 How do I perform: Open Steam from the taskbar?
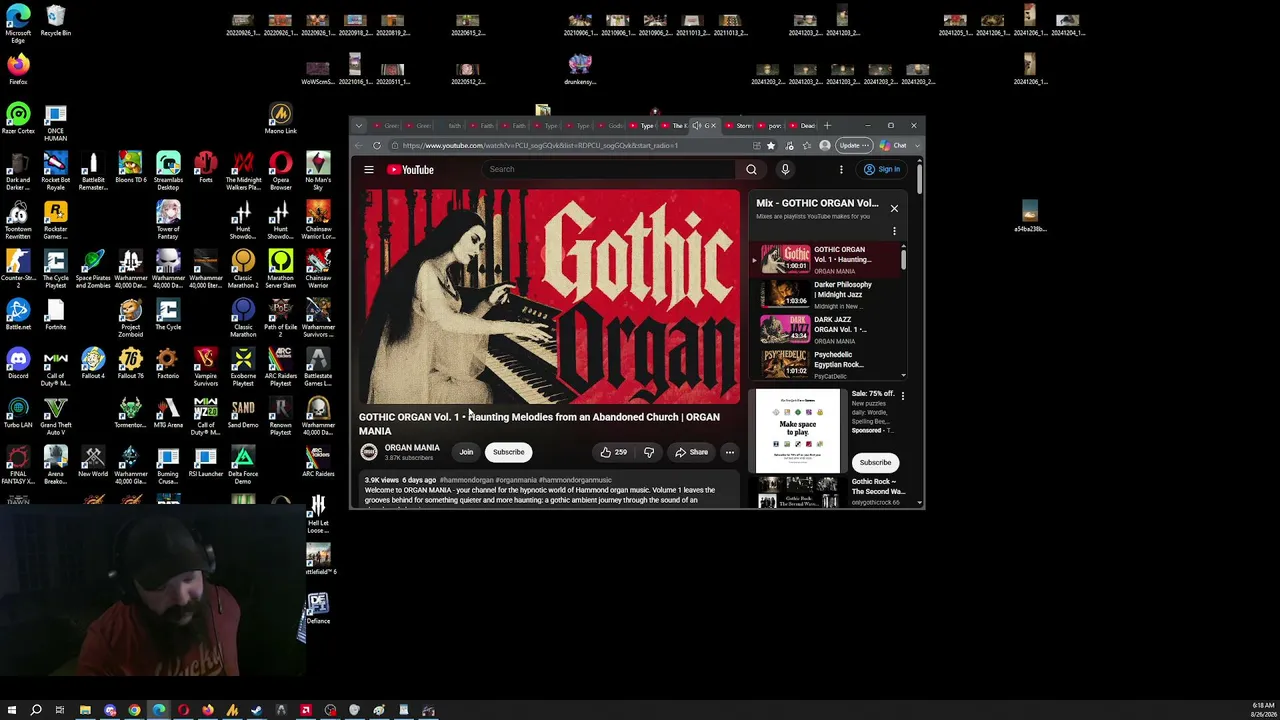pos(257,710)
